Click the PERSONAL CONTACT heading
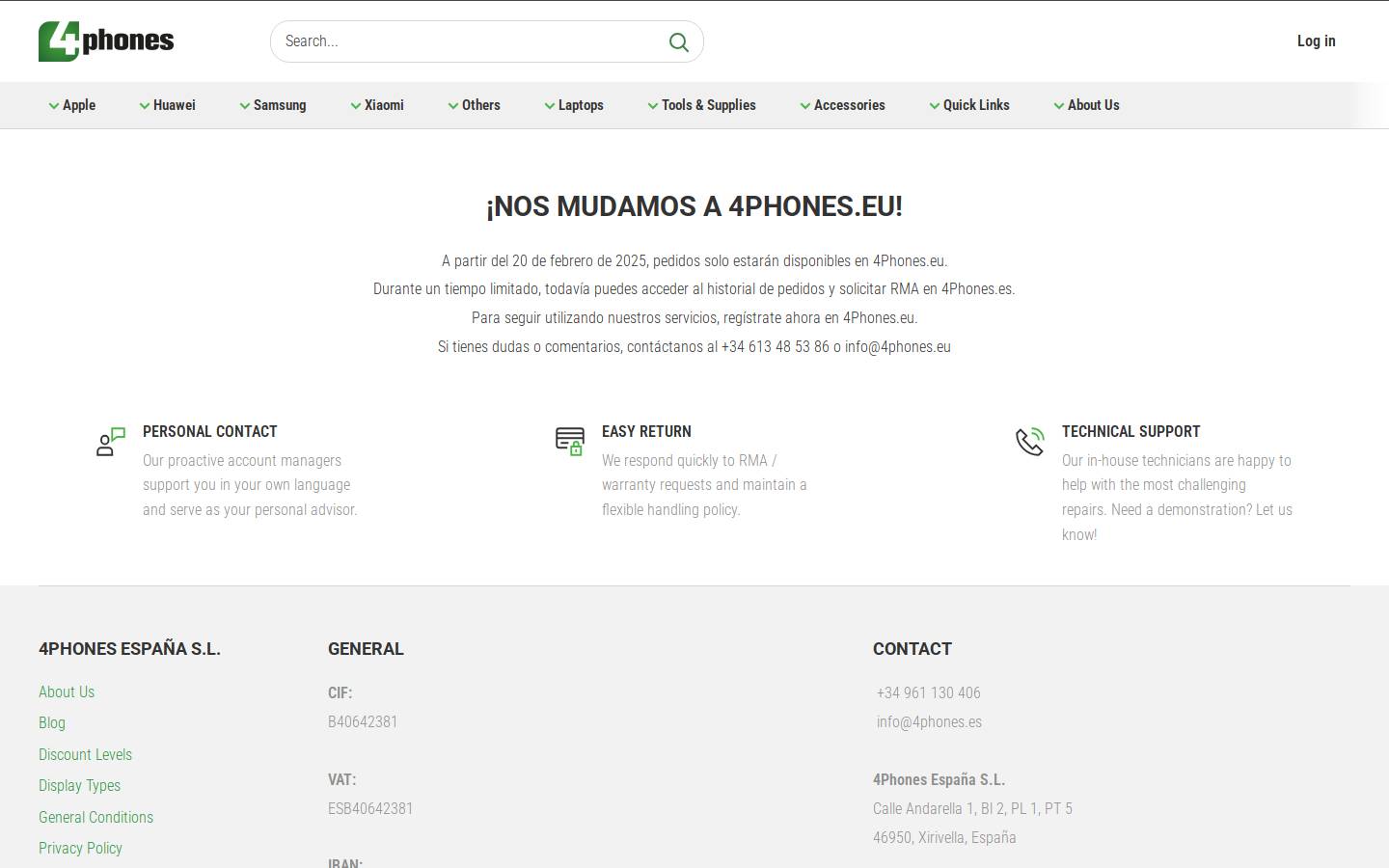The image size is (1389, 868). [209, 431]
